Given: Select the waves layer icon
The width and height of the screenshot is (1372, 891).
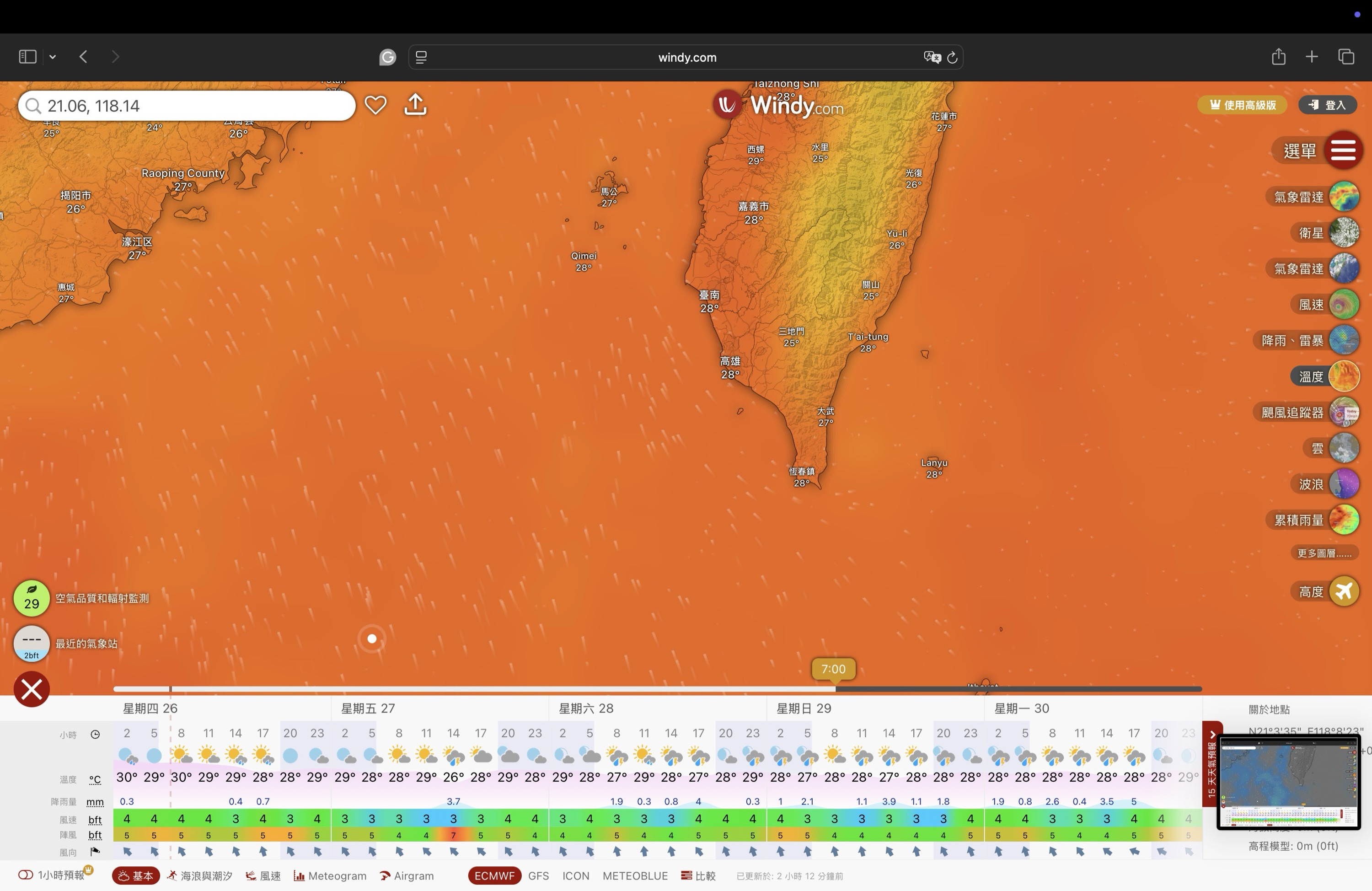Looking at the screenshot, I should pos(1344,484).
